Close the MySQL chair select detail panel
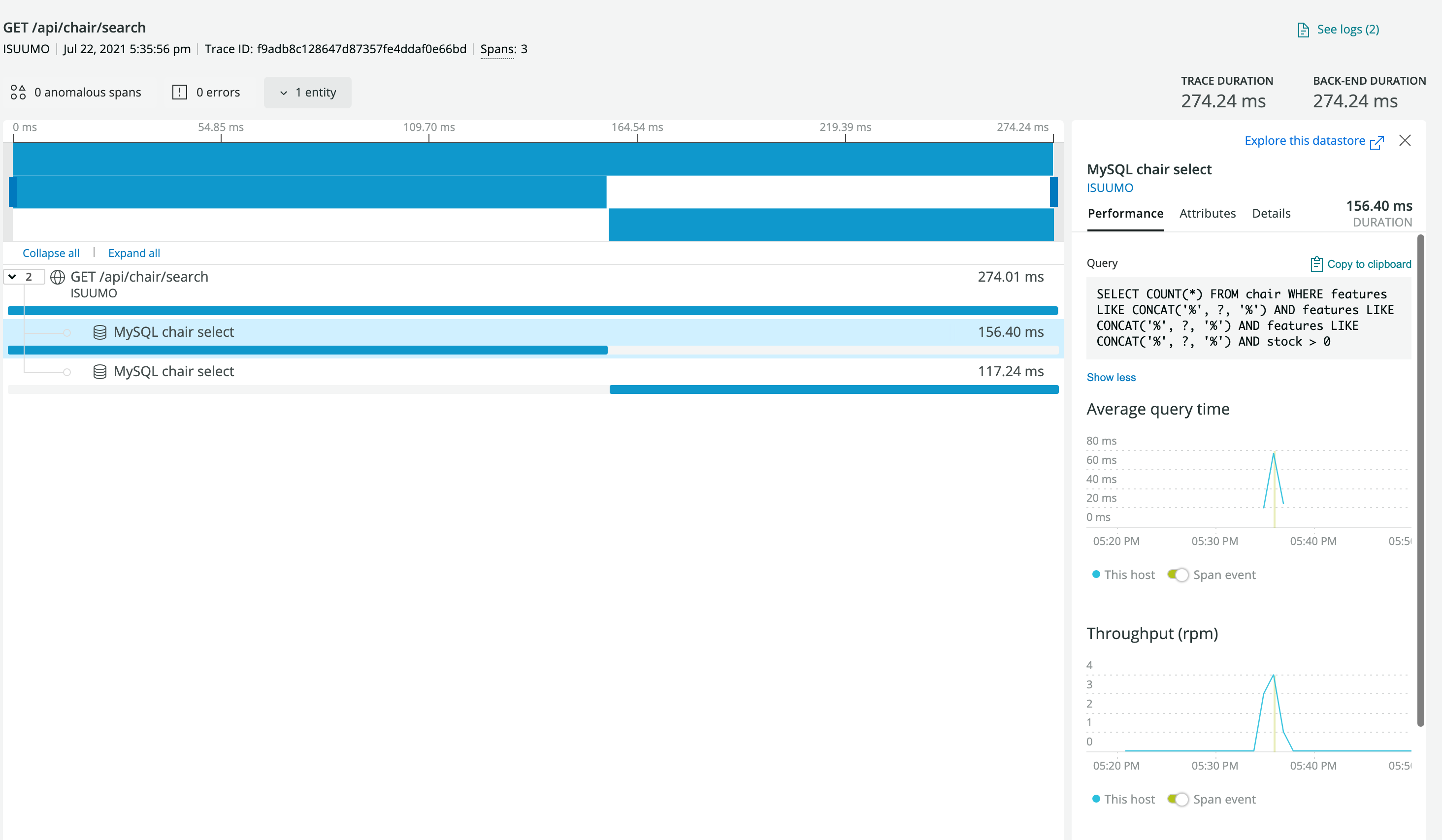Screen dimensions: 1442x840 [1405, 141]
